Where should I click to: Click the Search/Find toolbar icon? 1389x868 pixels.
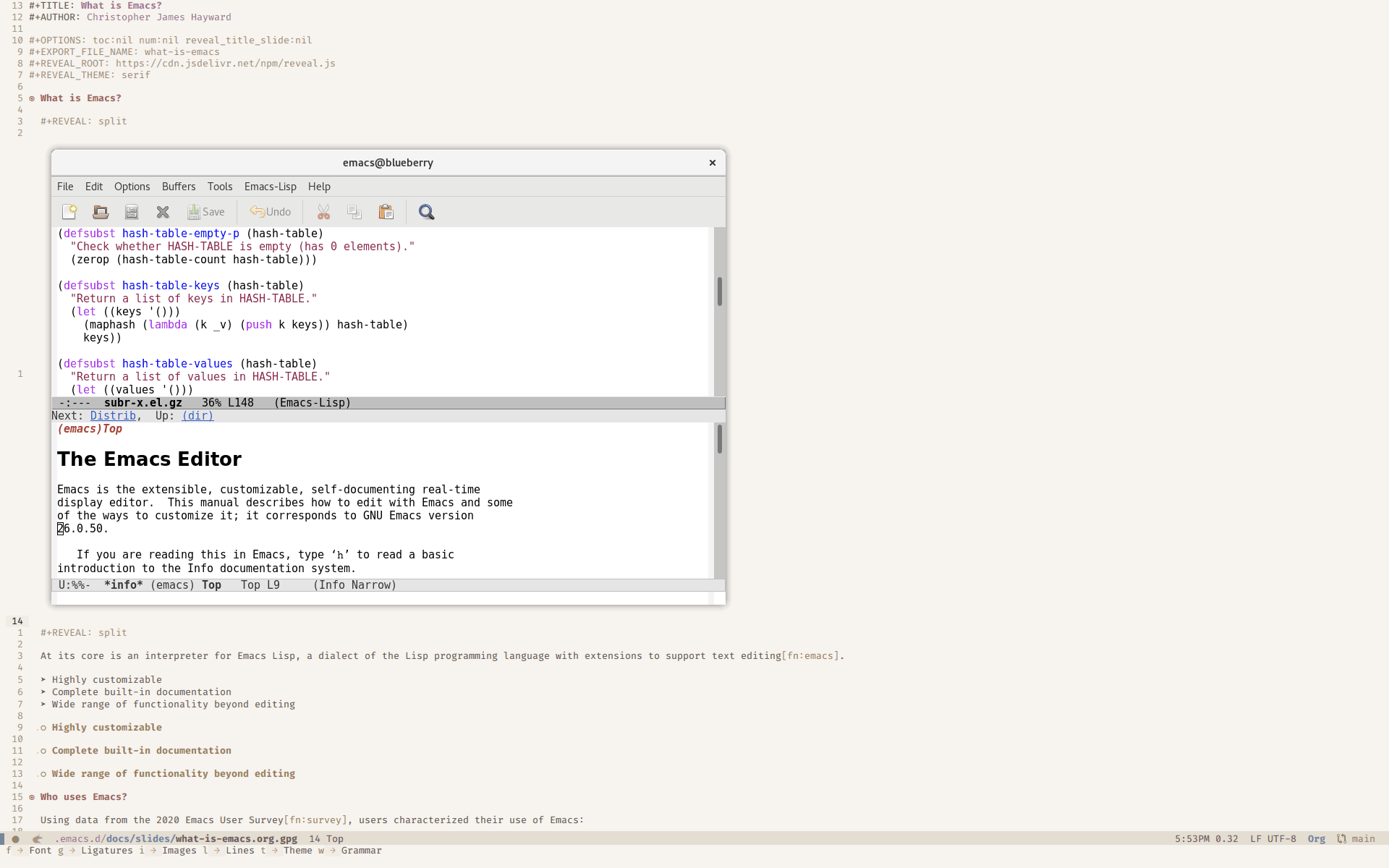coord(426,212)
